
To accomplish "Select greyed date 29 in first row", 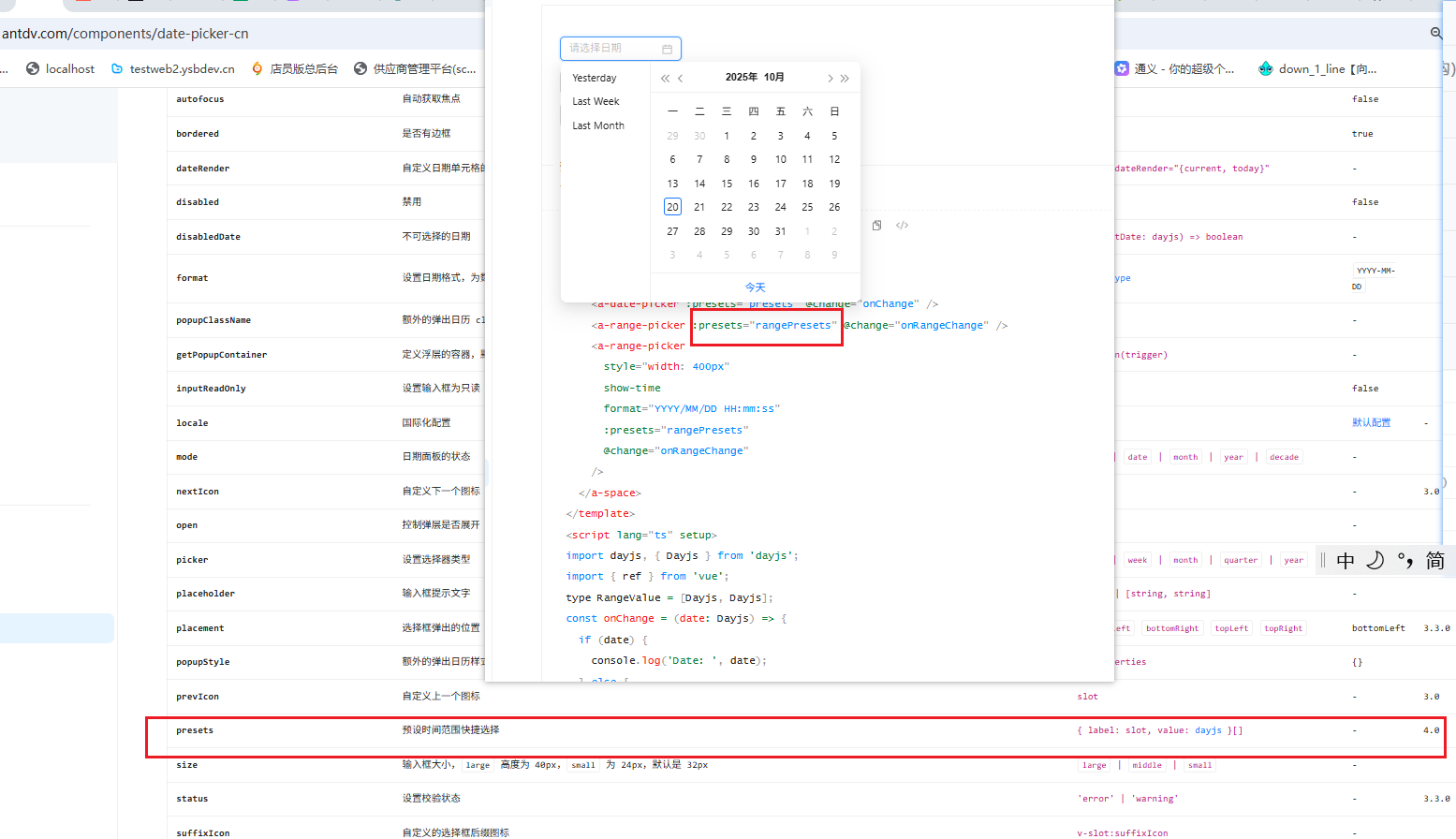I will 672,136.
